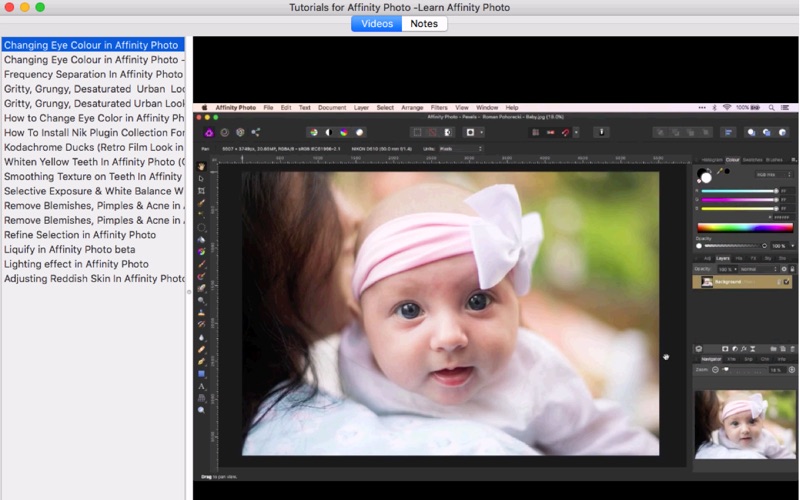Open the Arrange menu
800x500 pixels.
click(x=412, y=108)
